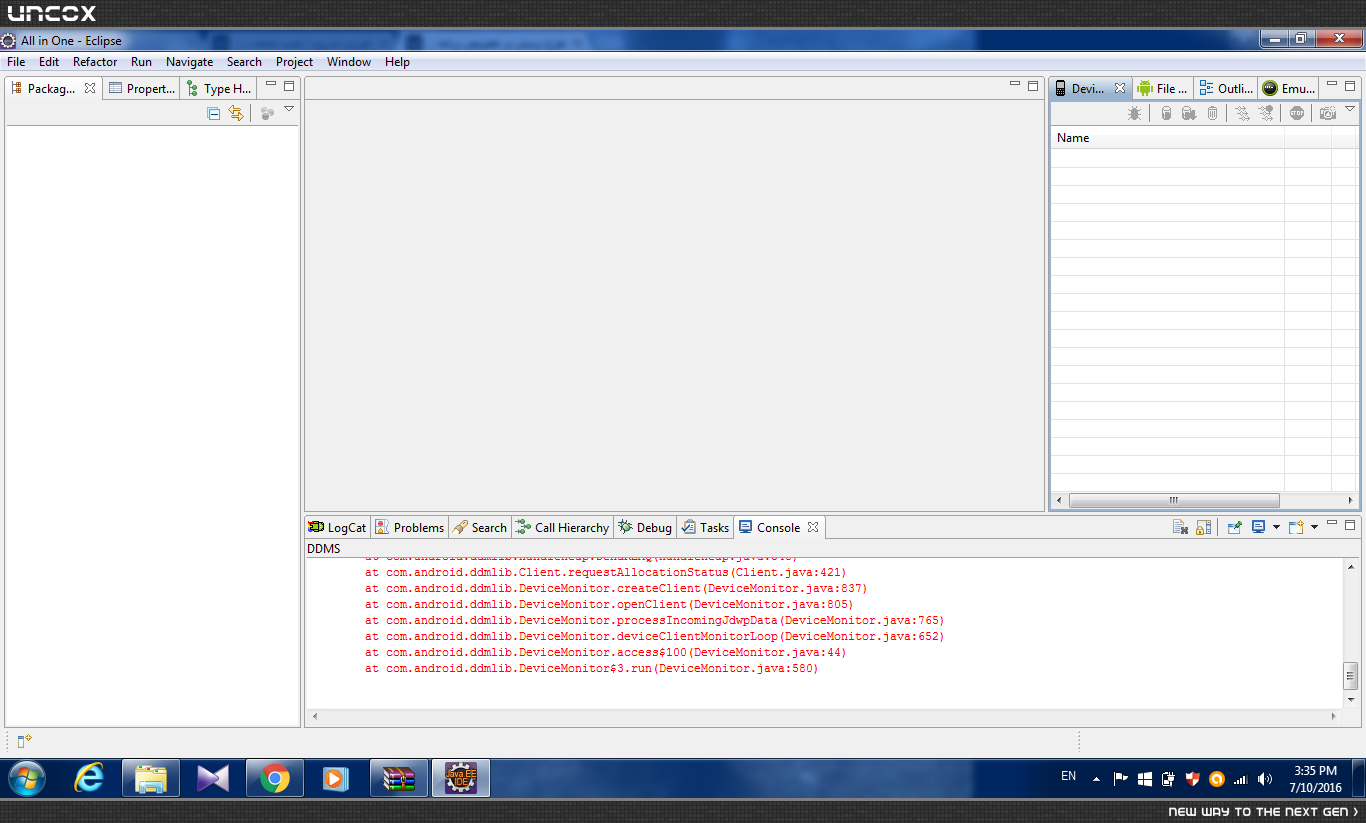Image resolution: width=1366 pixels, height=823 pixels.
Task: Click the Update Threads icon
Action: [x=1242, y=113]
